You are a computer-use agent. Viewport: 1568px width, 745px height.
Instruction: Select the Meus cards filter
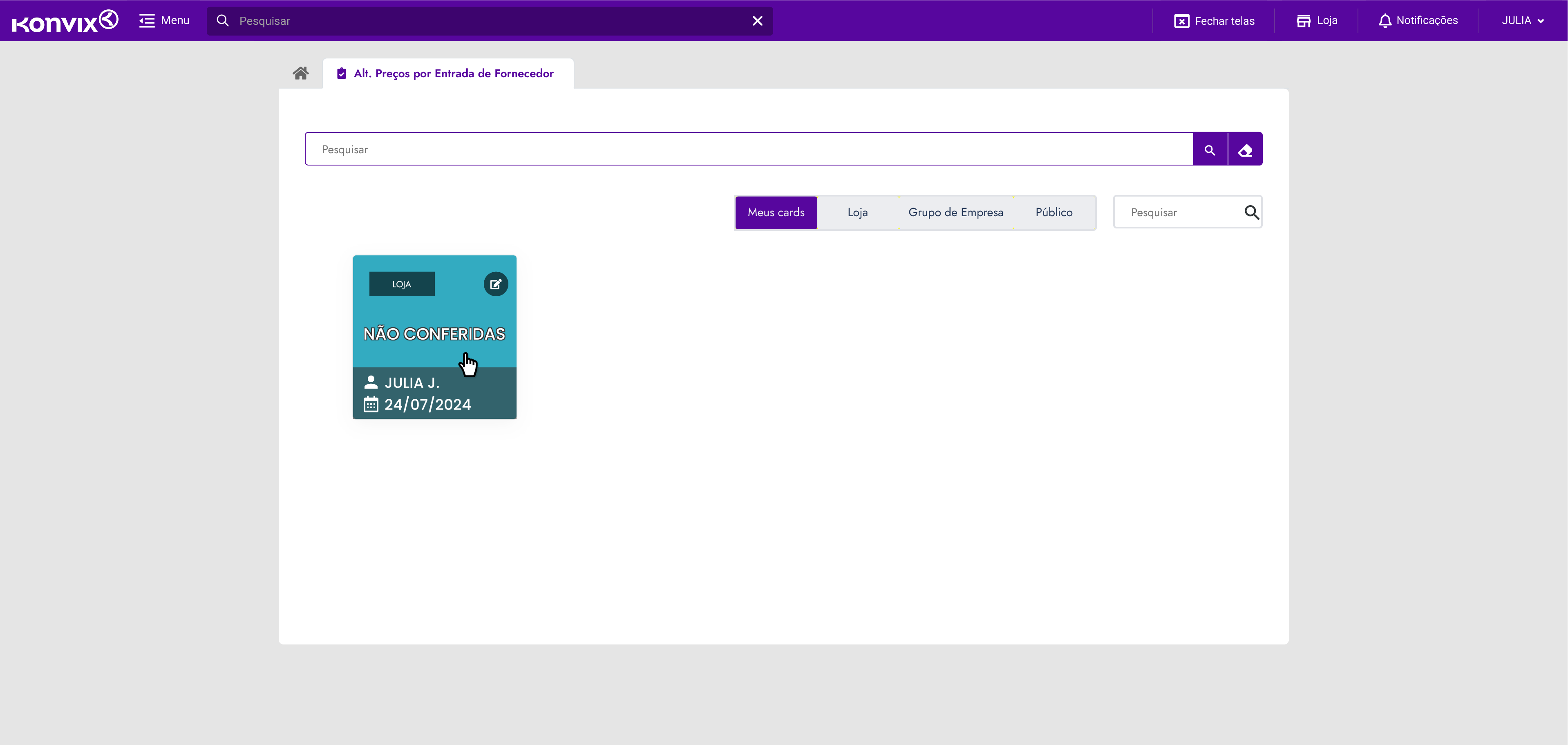(776, 213)
